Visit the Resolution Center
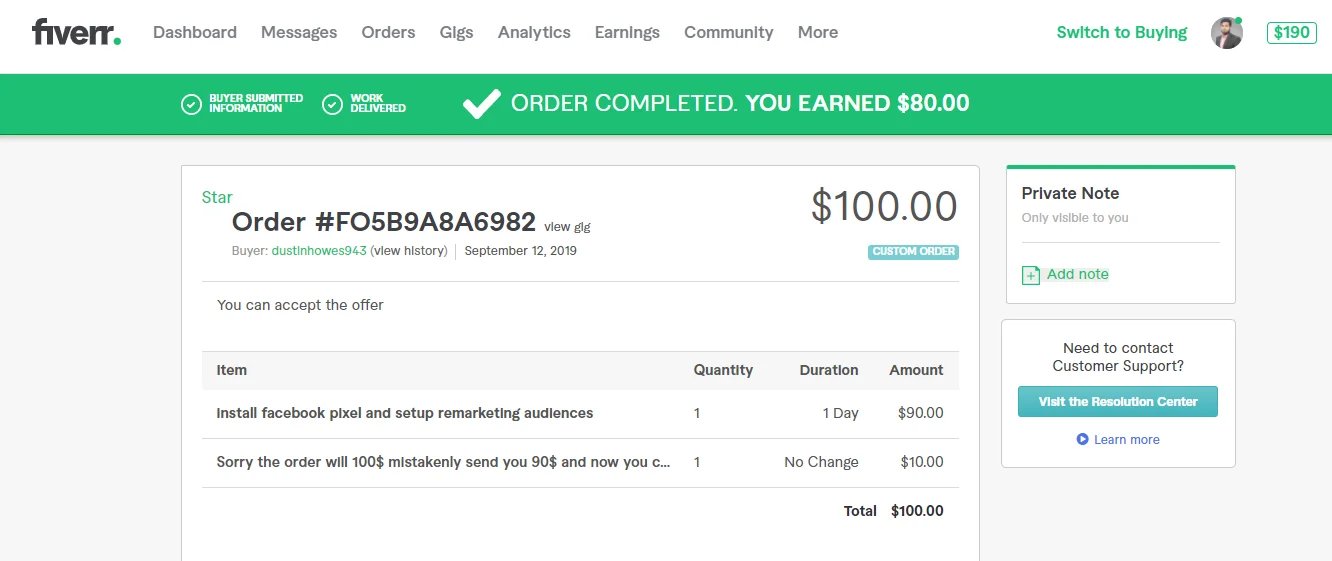Viewport: 1332px width, 561px height. pyautogui.click(x=1117, y=402)
